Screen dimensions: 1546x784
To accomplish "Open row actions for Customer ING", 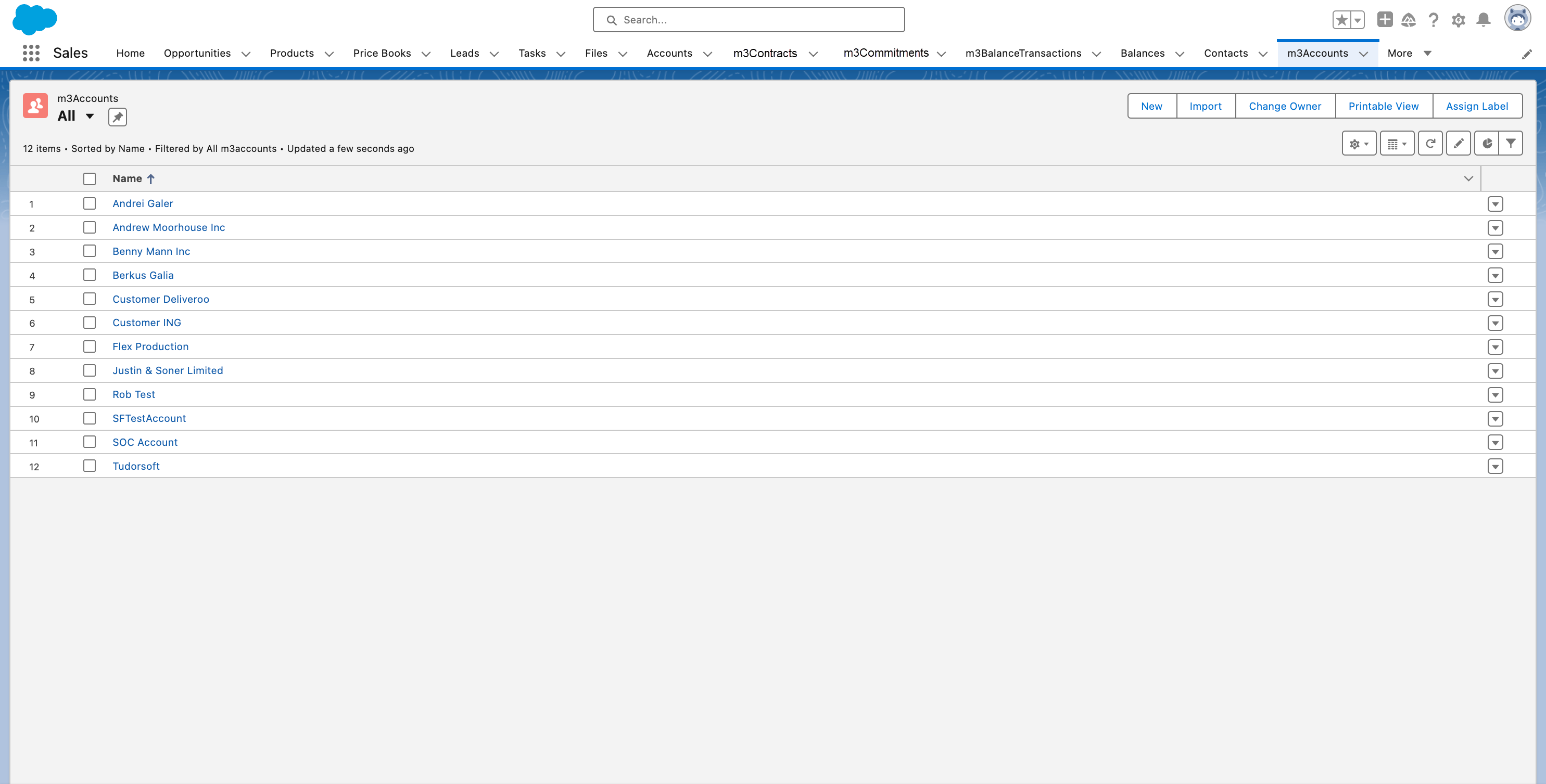I will (x=1495, y=323).
